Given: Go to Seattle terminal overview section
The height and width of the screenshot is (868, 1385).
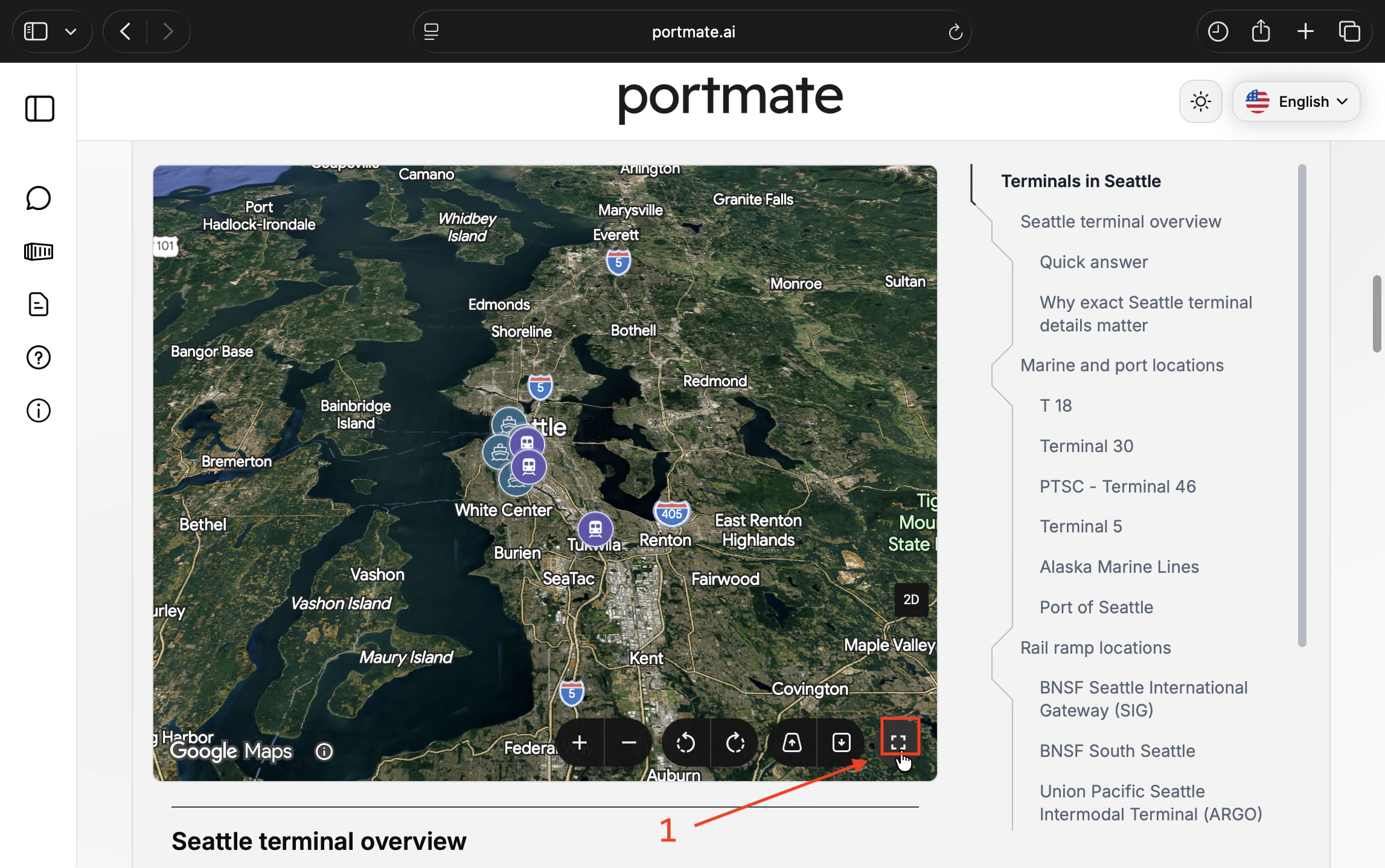Looking at the screenshot, I should click(x=1121, y=222).
